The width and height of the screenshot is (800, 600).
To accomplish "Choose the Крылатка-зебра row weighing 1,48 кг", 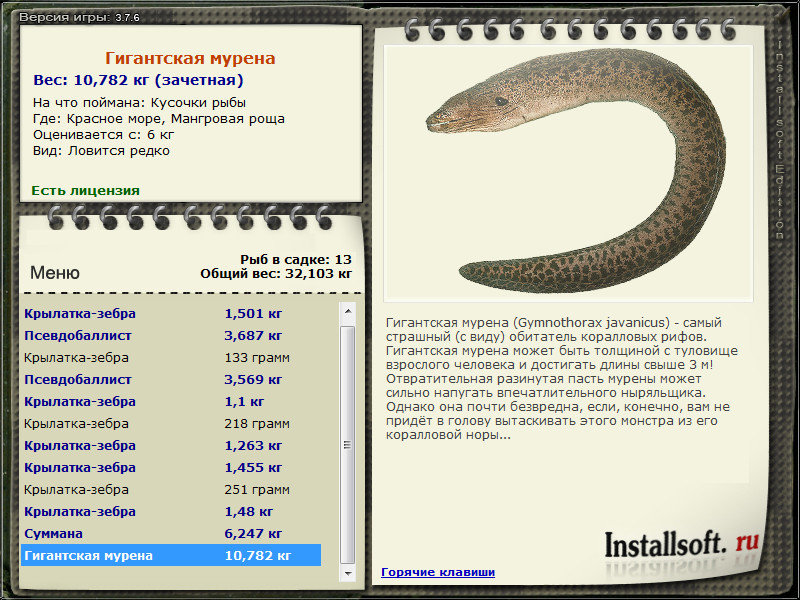I will [171, 511].
